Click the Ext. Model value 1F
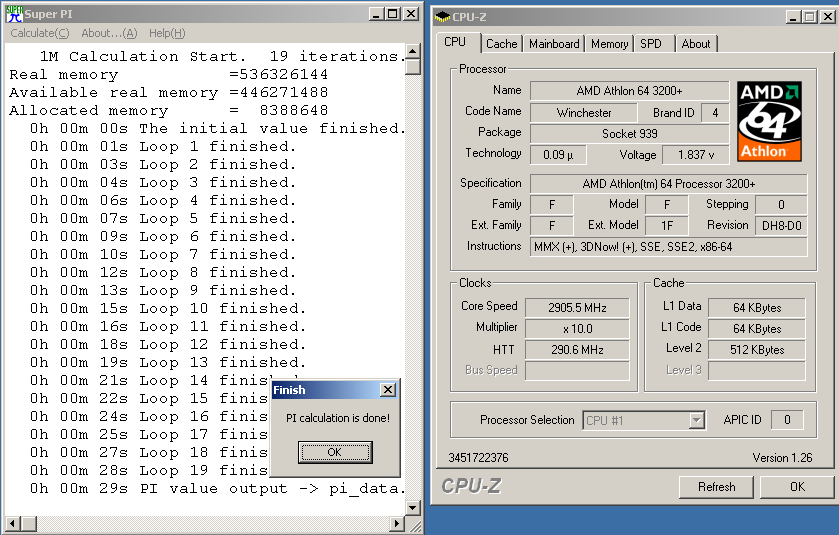 pyautogui.click(x=667, y=225)
